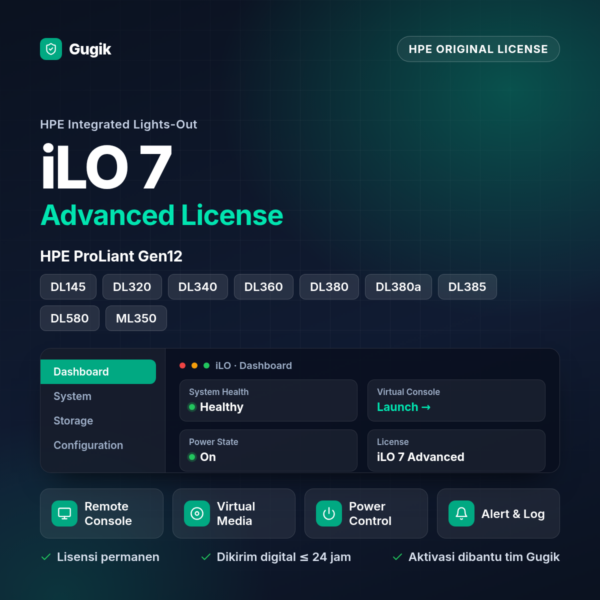Select the DL385 model chip
The height and width of the screenshot is (600, 600).
(467, 287)
